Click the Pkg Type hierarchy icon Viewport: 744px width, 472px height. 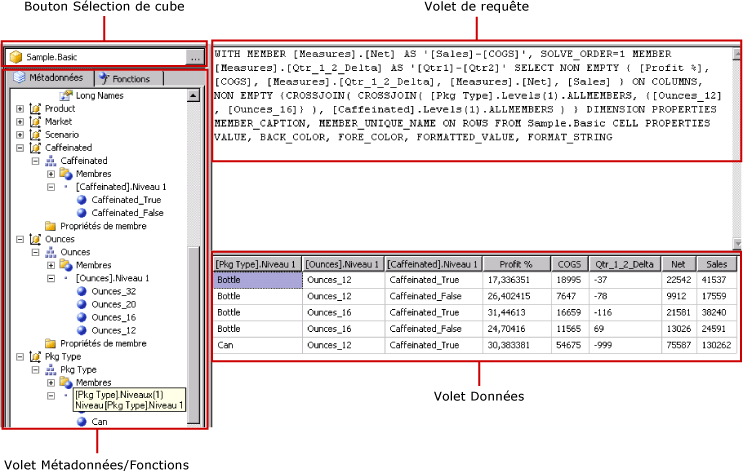click(x=50, y=370)
